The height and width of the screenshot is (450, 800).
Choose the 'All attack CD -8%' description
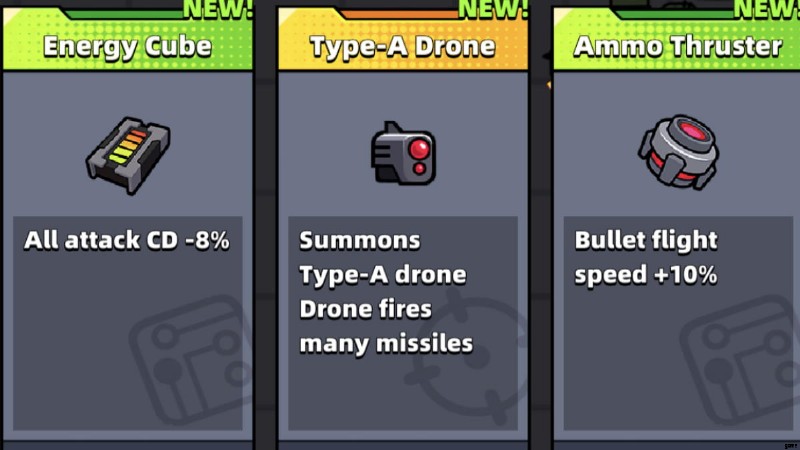pyautogui.click(x=127, y=240)
